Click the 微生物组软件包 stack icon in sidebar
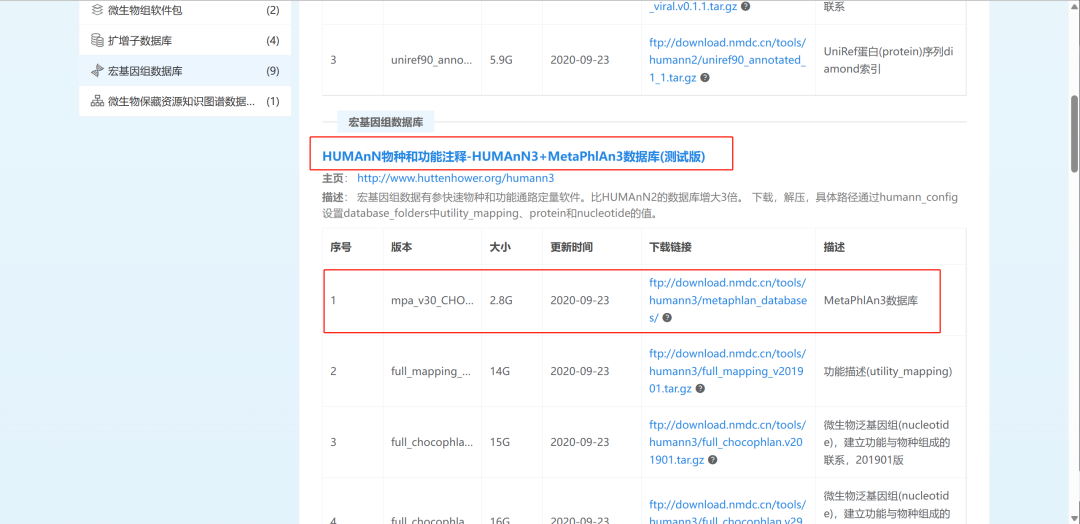1080x524 pixels. coord(97,10)
